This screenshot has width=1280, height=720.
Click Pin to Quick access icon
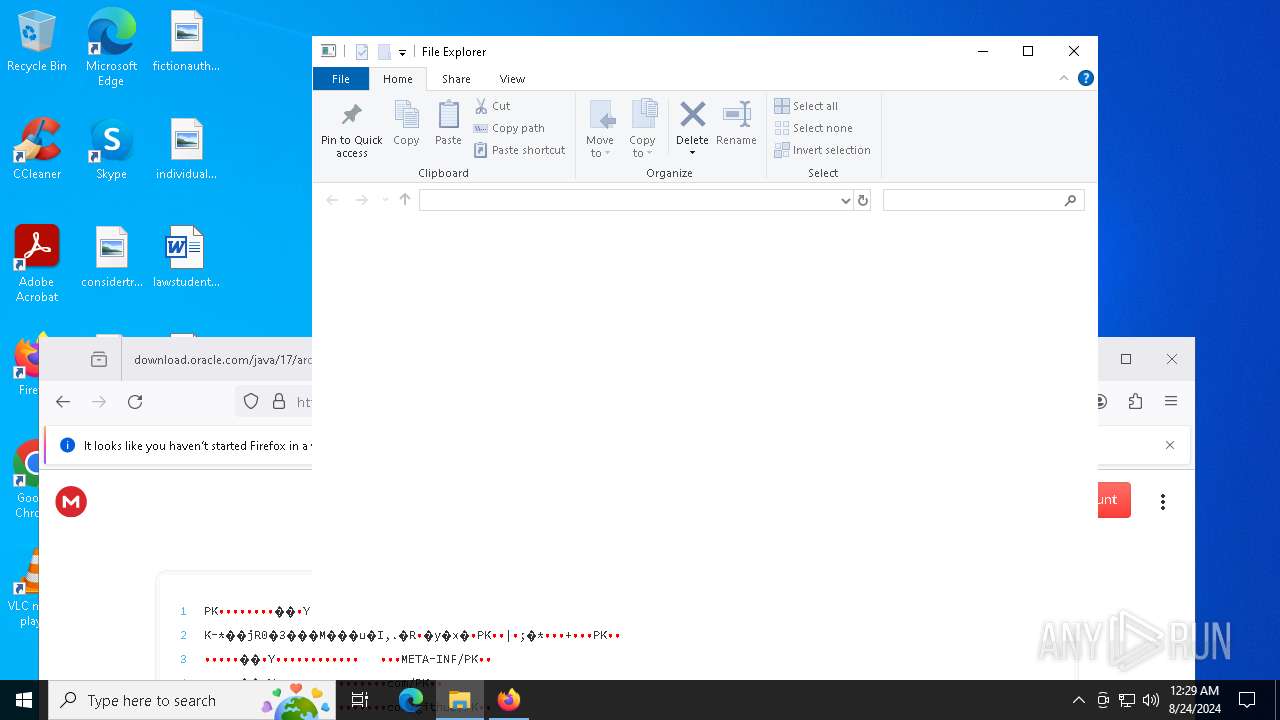click(351, 128)
